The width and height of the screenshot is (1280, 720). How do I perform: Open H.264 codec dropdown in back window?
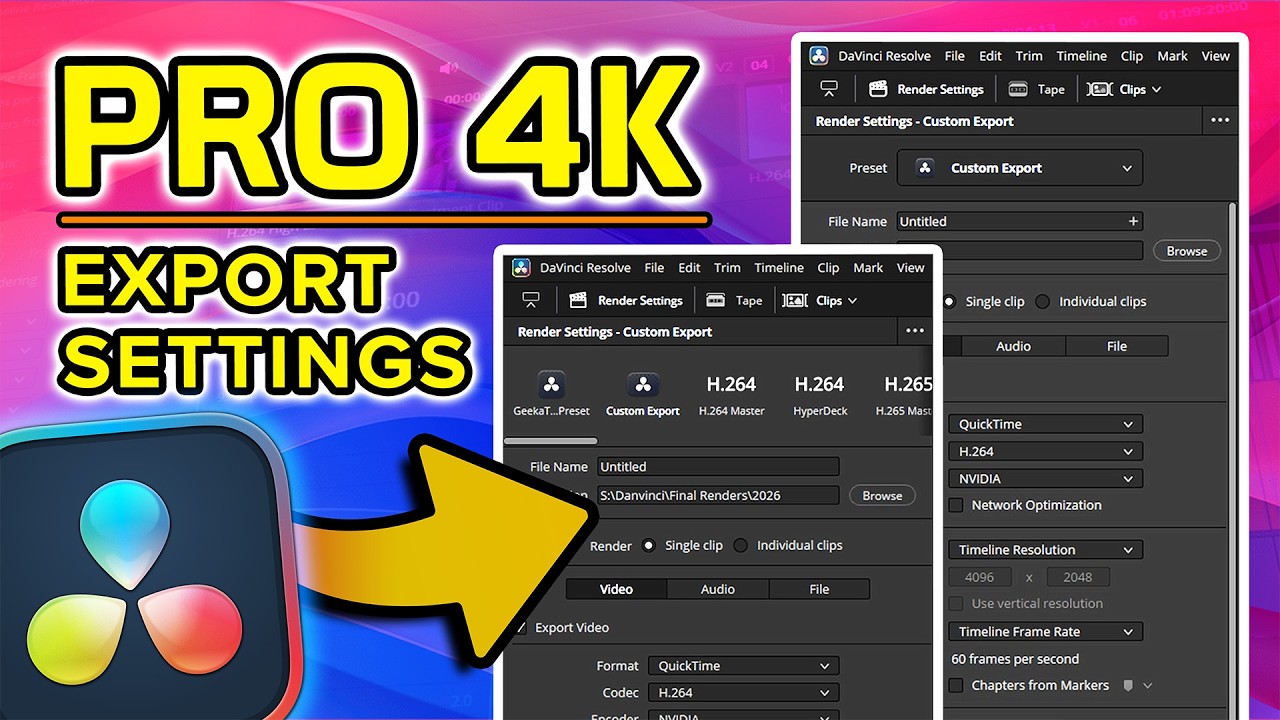pos(1045,451)
